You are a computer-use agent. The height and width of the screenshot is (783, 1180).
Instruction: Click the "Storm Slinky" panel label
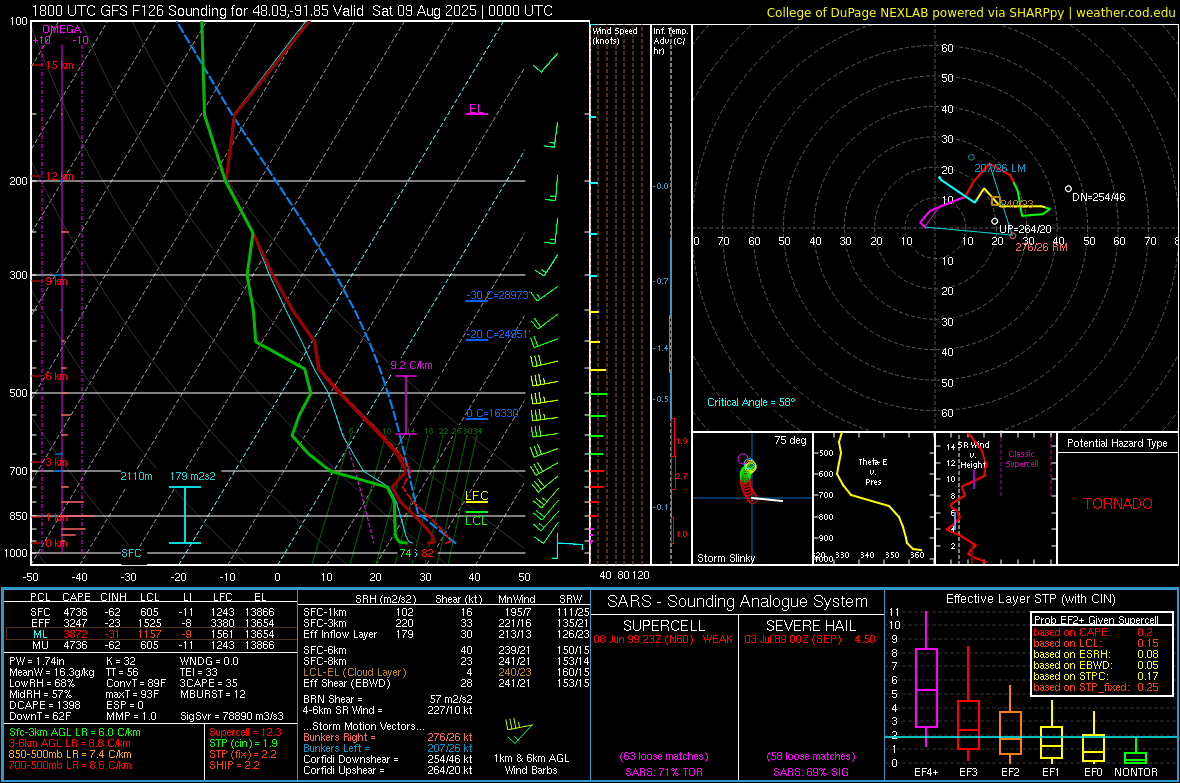(725, 558)
